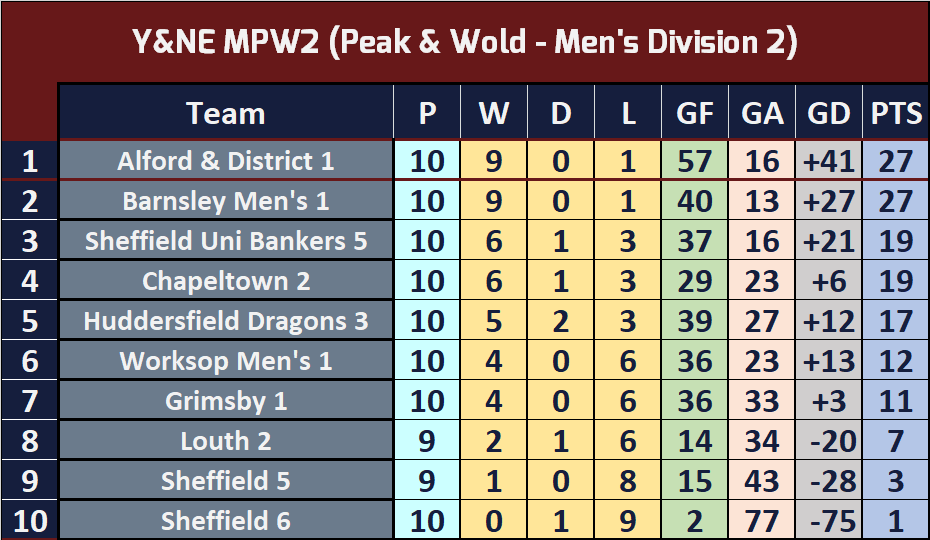Select the GF column header
This screenshot has height=540, width=930.
point(695,113)
